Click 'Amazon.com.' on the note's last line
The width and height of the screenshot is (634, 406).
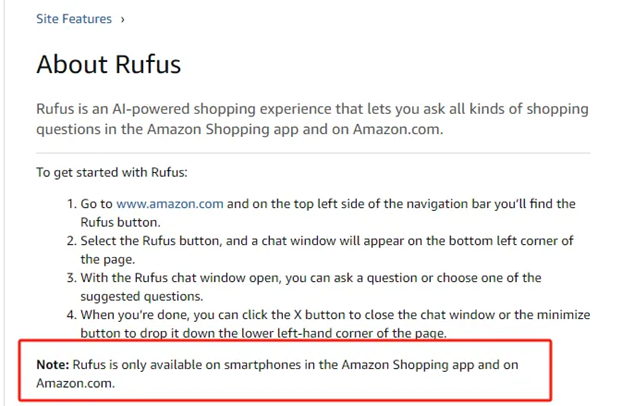point(76,383)
